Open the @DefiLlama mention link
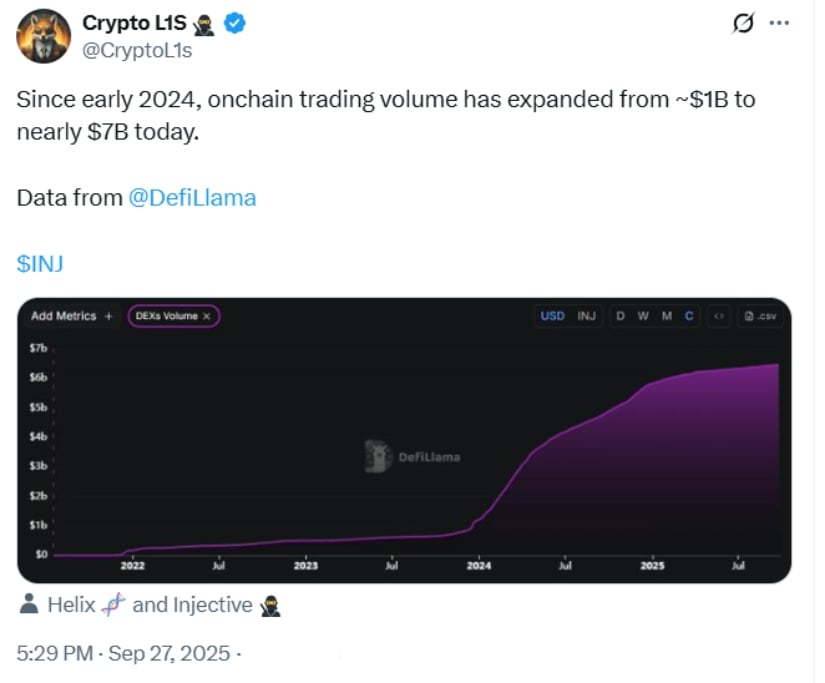 (x=192, y=198)
